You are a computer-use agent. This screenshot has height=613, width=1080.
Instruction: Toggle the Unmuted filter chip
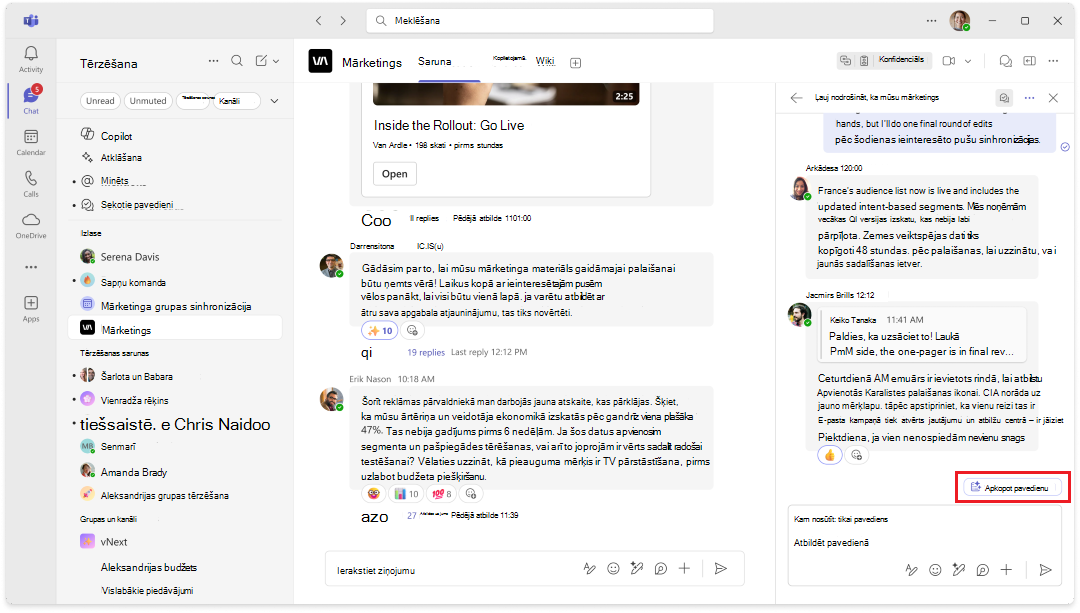148,101
